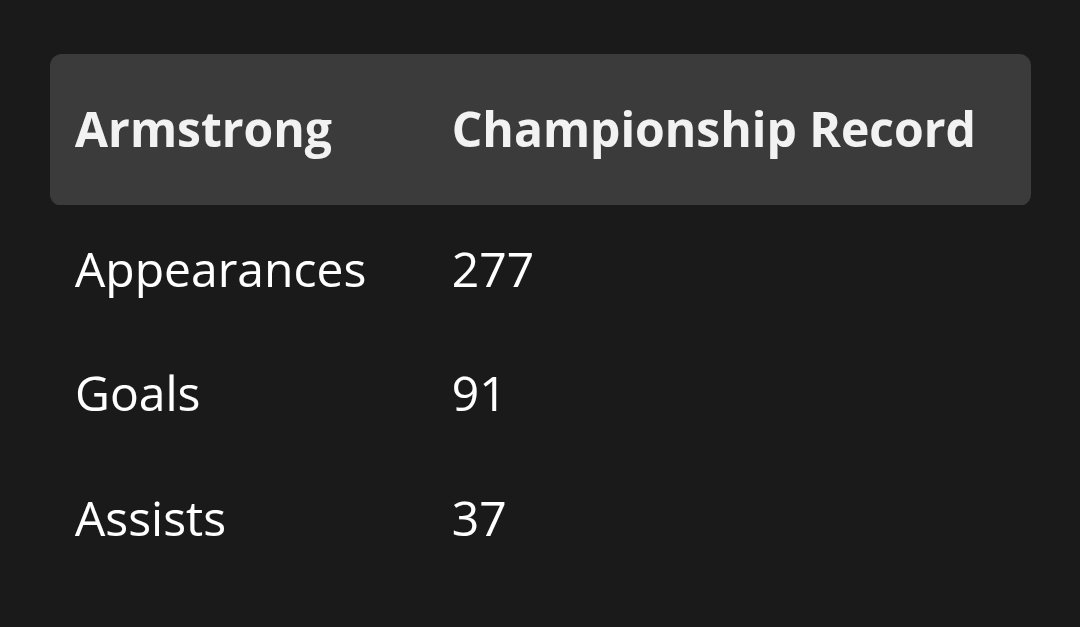The image size is (1080, 627).
Task: Click the lowest stat number in the table
Action: (x=478, y=519)
